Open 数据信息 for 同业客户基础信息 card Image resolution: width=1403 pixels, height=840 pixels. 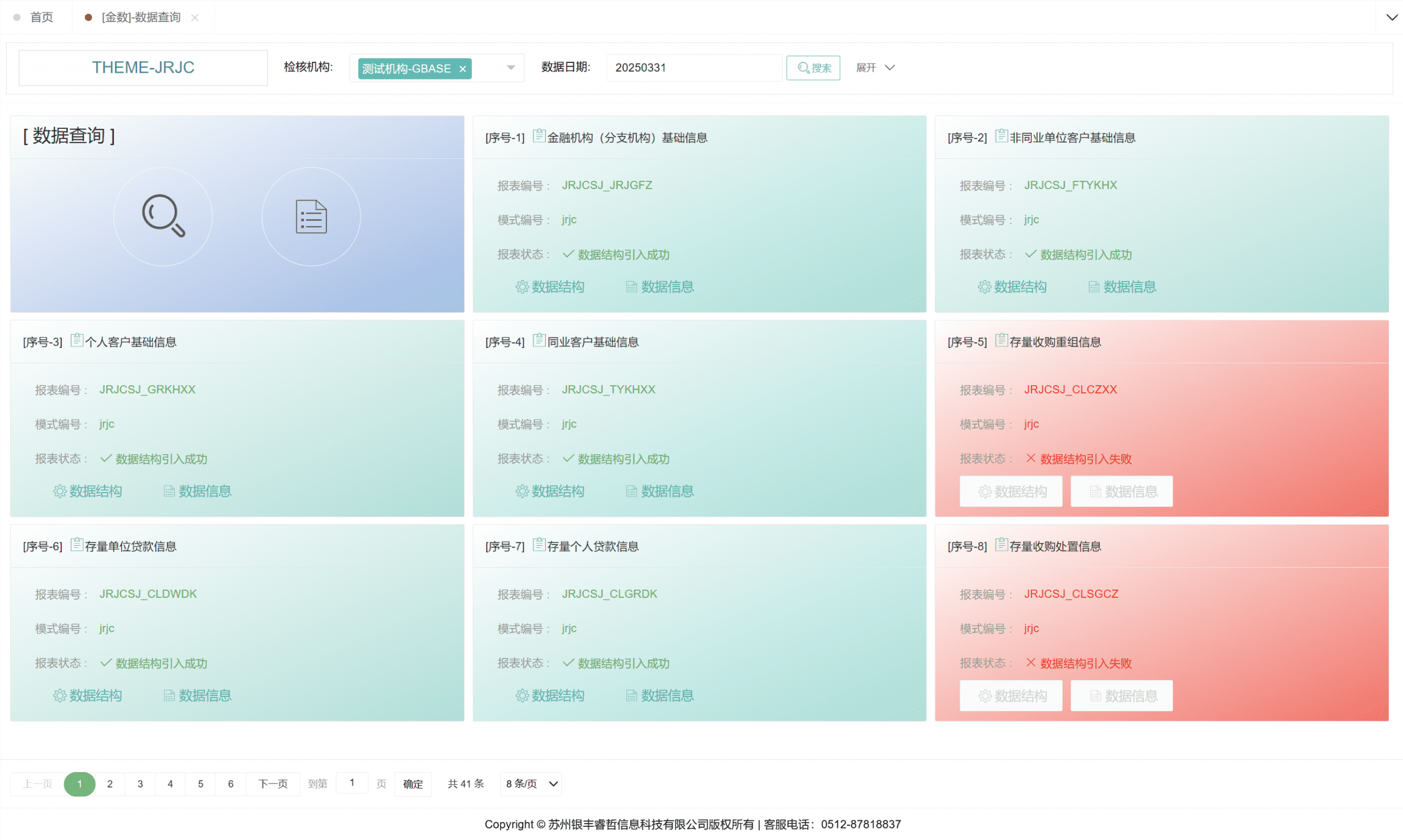coord(660,492)
